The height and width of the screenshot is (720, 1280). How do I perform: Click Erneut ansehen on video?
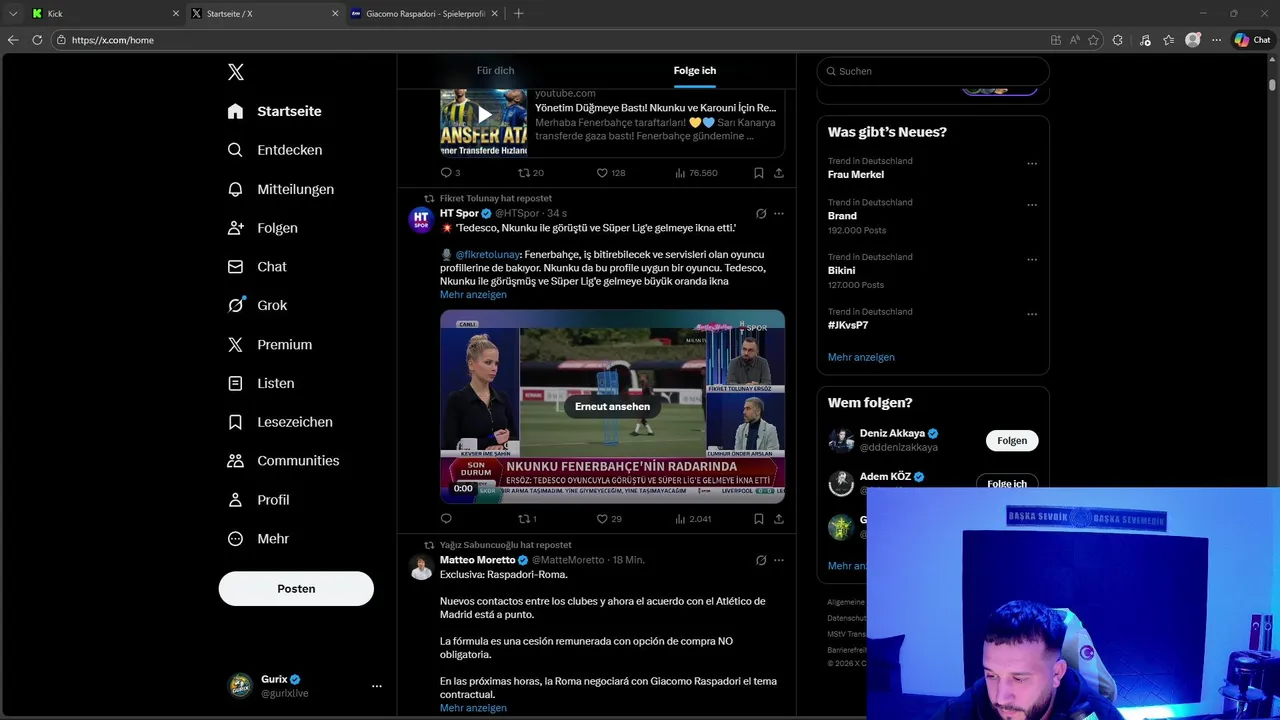click(612, 407)
